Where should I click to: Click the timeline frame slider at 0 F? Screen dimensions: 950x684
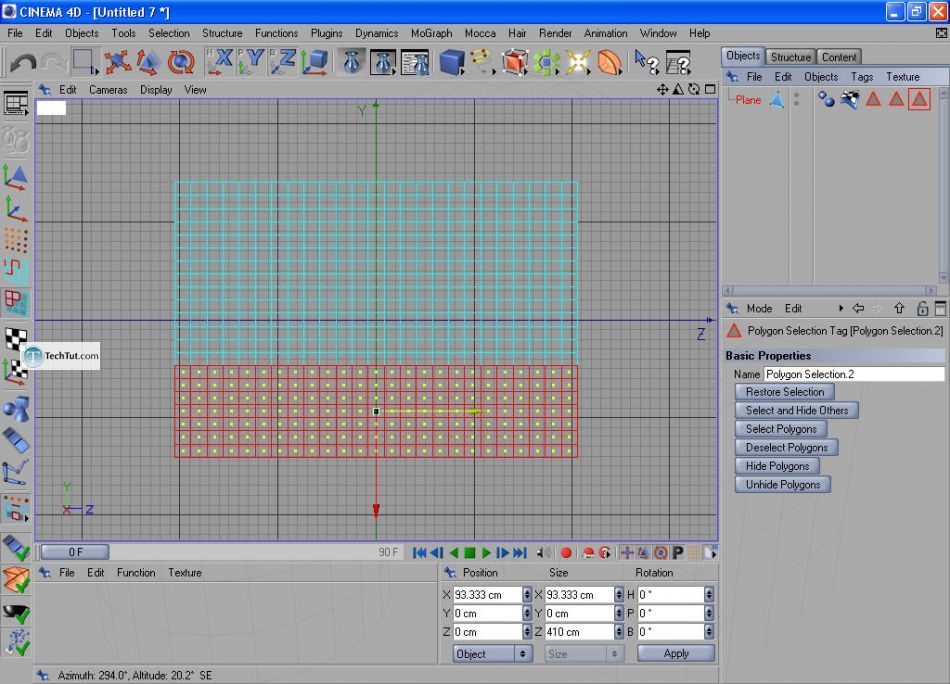pos(76,552)
